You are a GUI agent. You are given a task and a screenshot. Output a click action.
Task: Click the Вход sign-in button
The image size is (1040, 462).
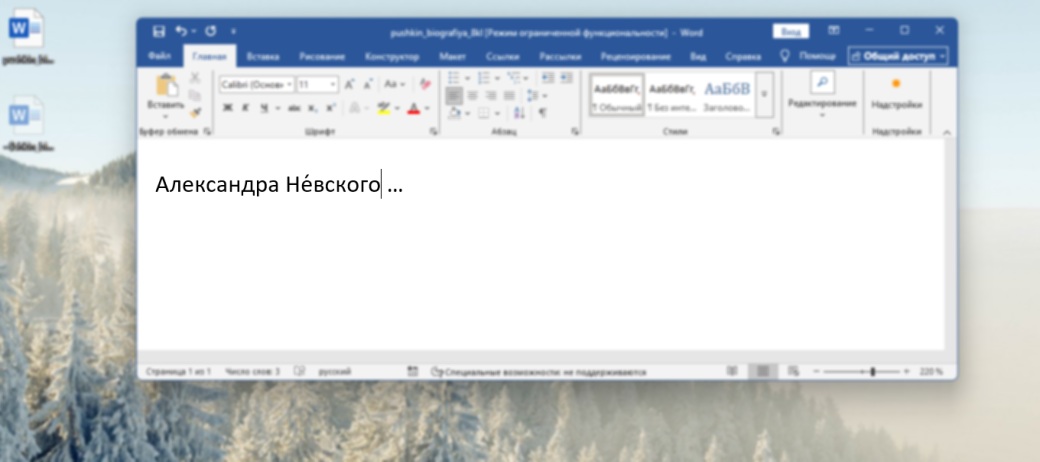tap(790, 32)
